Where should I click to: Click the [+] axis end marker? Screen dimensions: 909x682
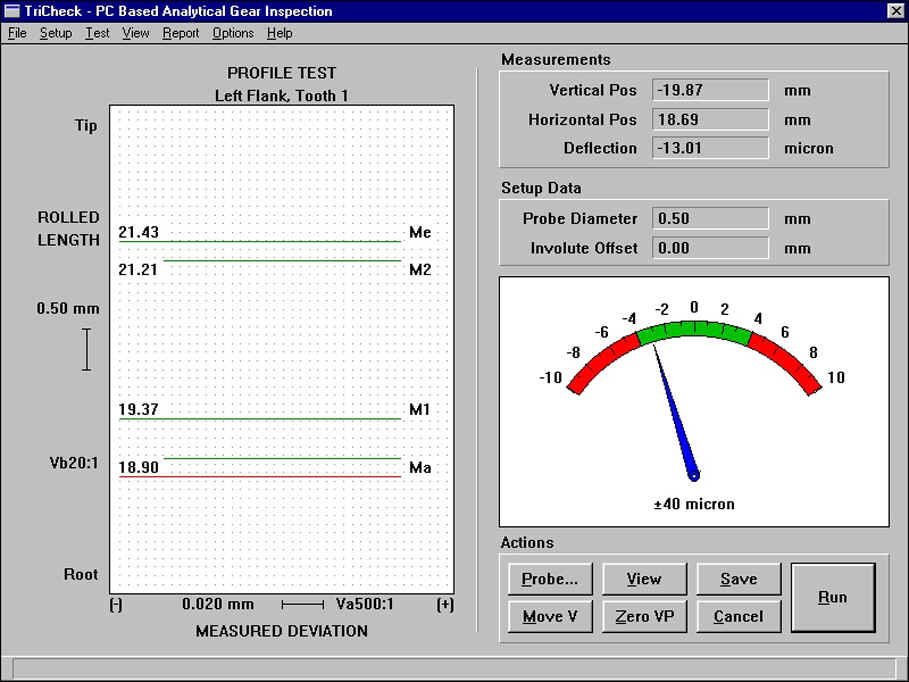pos(445,605)
